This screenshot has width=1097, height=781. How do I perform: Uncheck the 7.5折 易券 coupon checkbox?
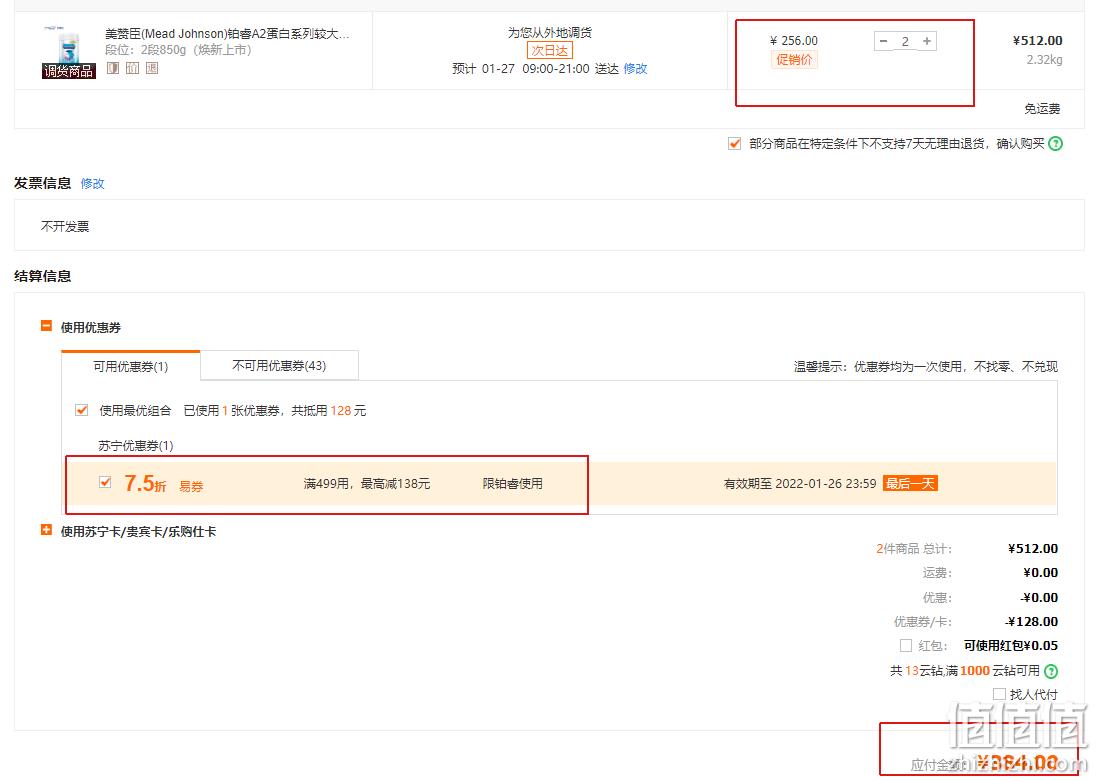click(105, 482)
